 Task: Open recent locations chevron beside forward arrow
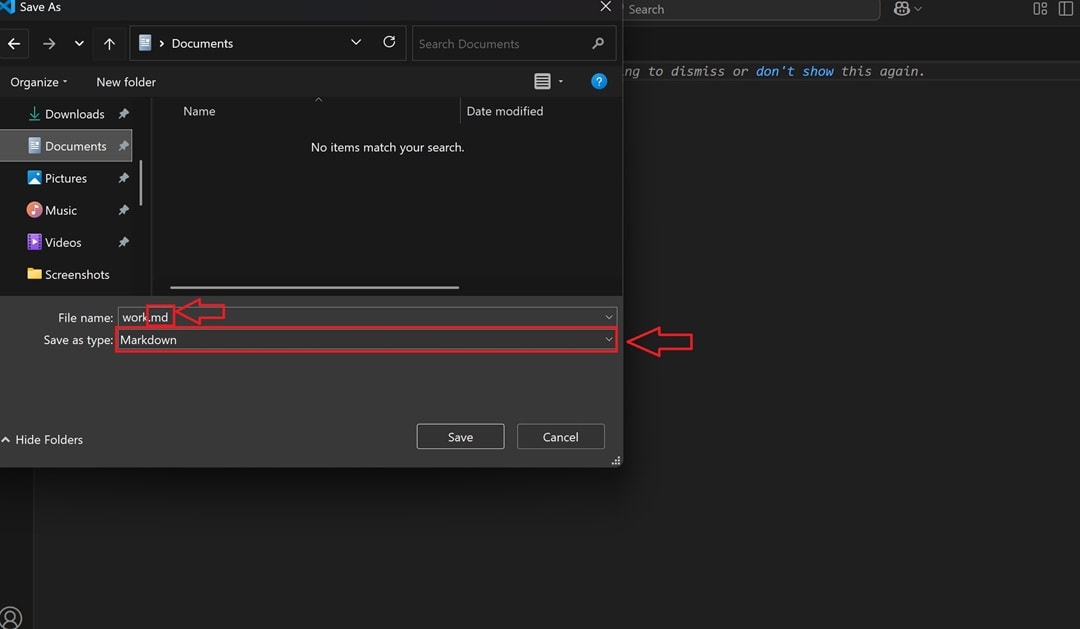pyautogui.click(x=79, y=43)
